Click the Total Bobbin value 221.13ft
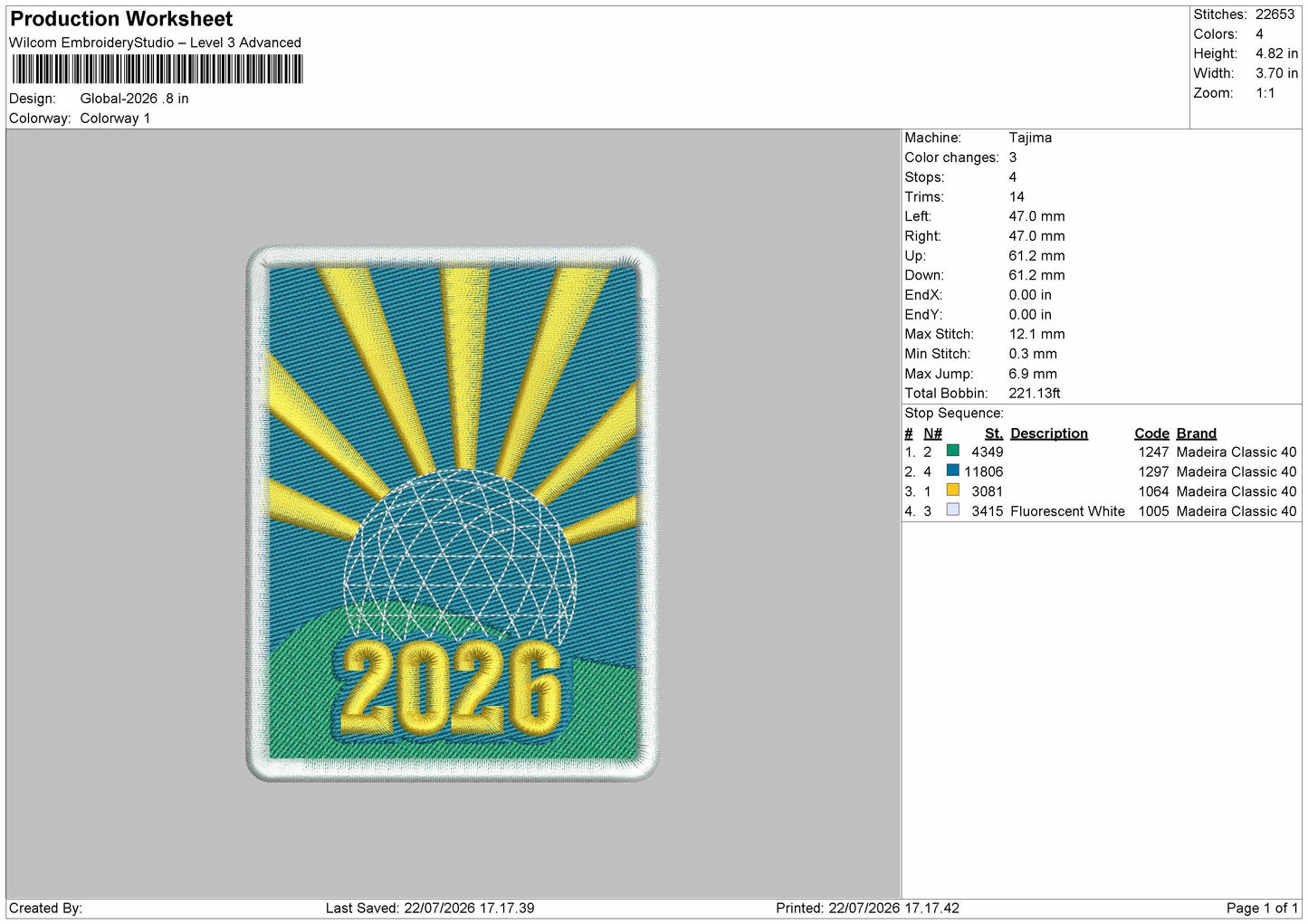The image size is (1308, 924). 1035,394
